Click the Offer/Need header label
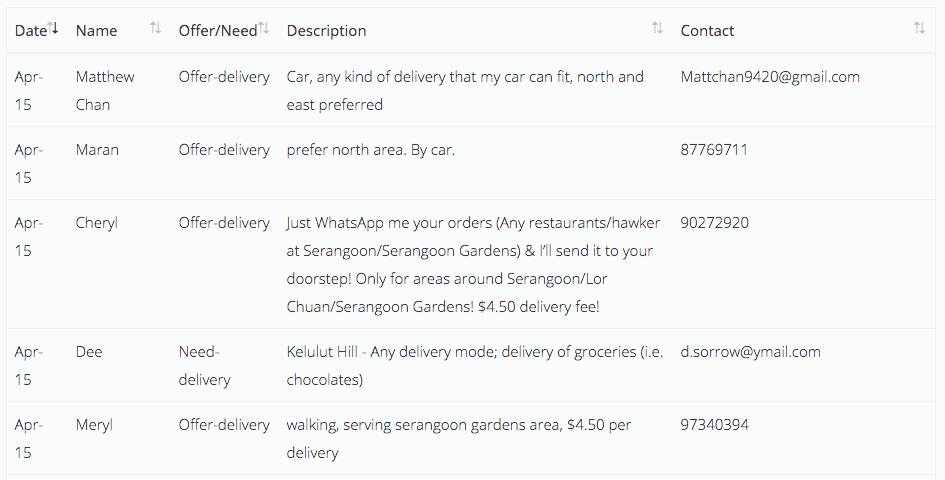 (x=218, y=31)
